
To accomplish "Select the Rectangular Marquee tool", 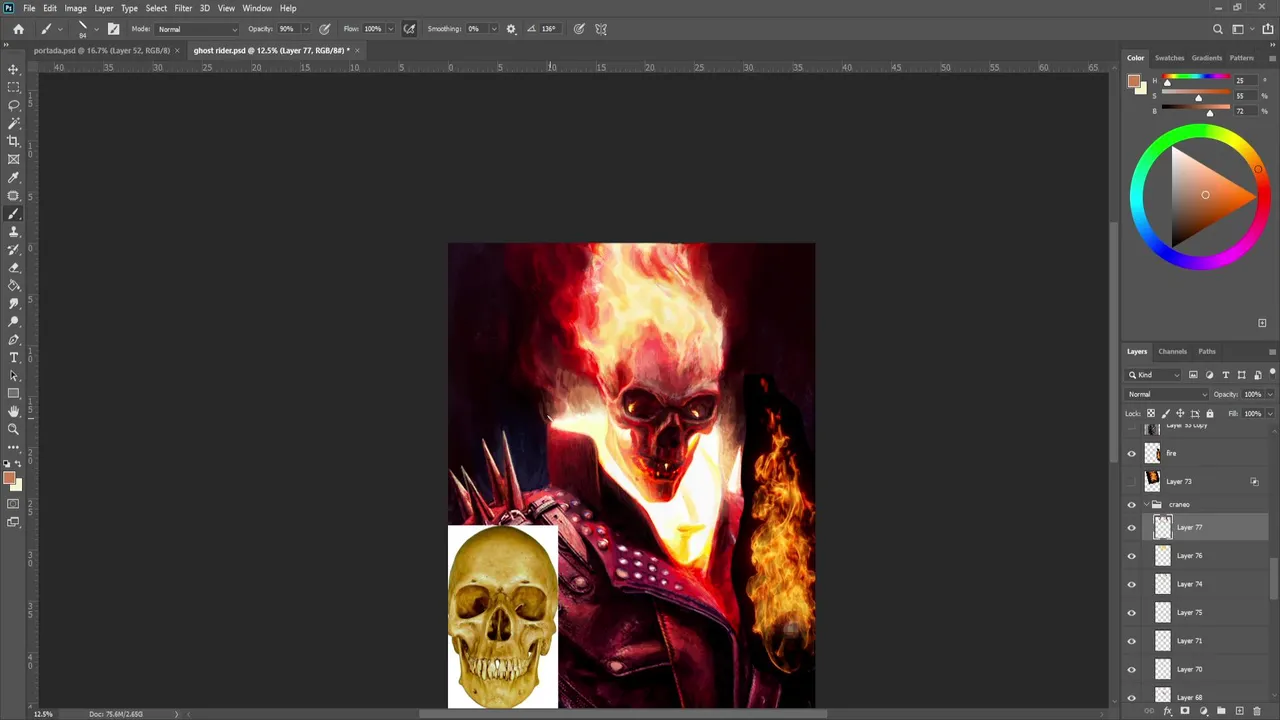I will coord(14,87).
